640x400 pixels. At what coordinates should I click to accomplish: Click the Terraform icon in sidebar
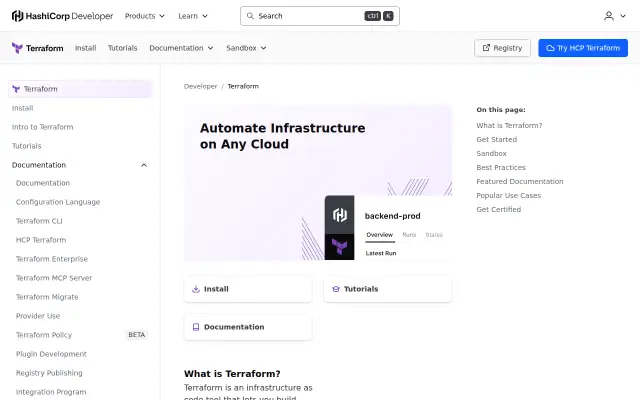point(16,89)
